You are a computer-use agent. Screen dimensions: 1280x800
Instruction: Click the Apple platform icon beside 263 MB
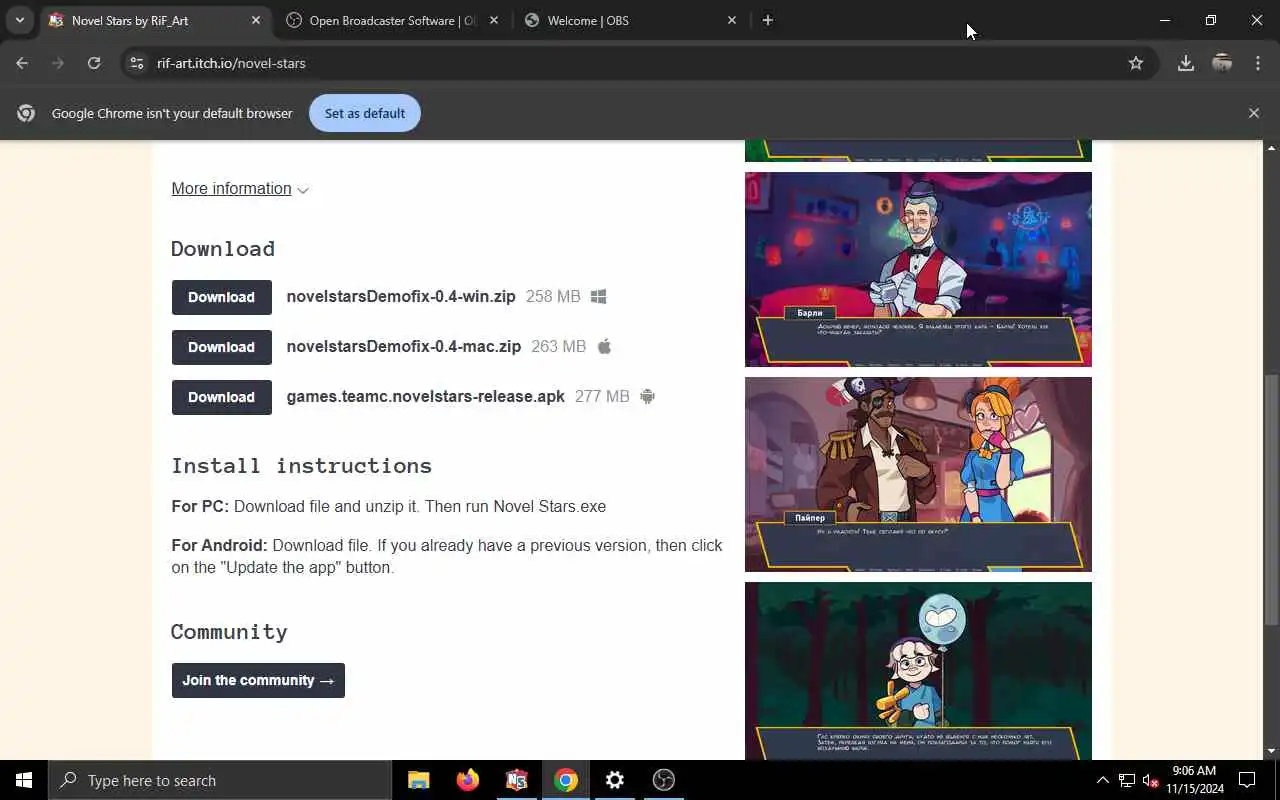tap(604, 346)
